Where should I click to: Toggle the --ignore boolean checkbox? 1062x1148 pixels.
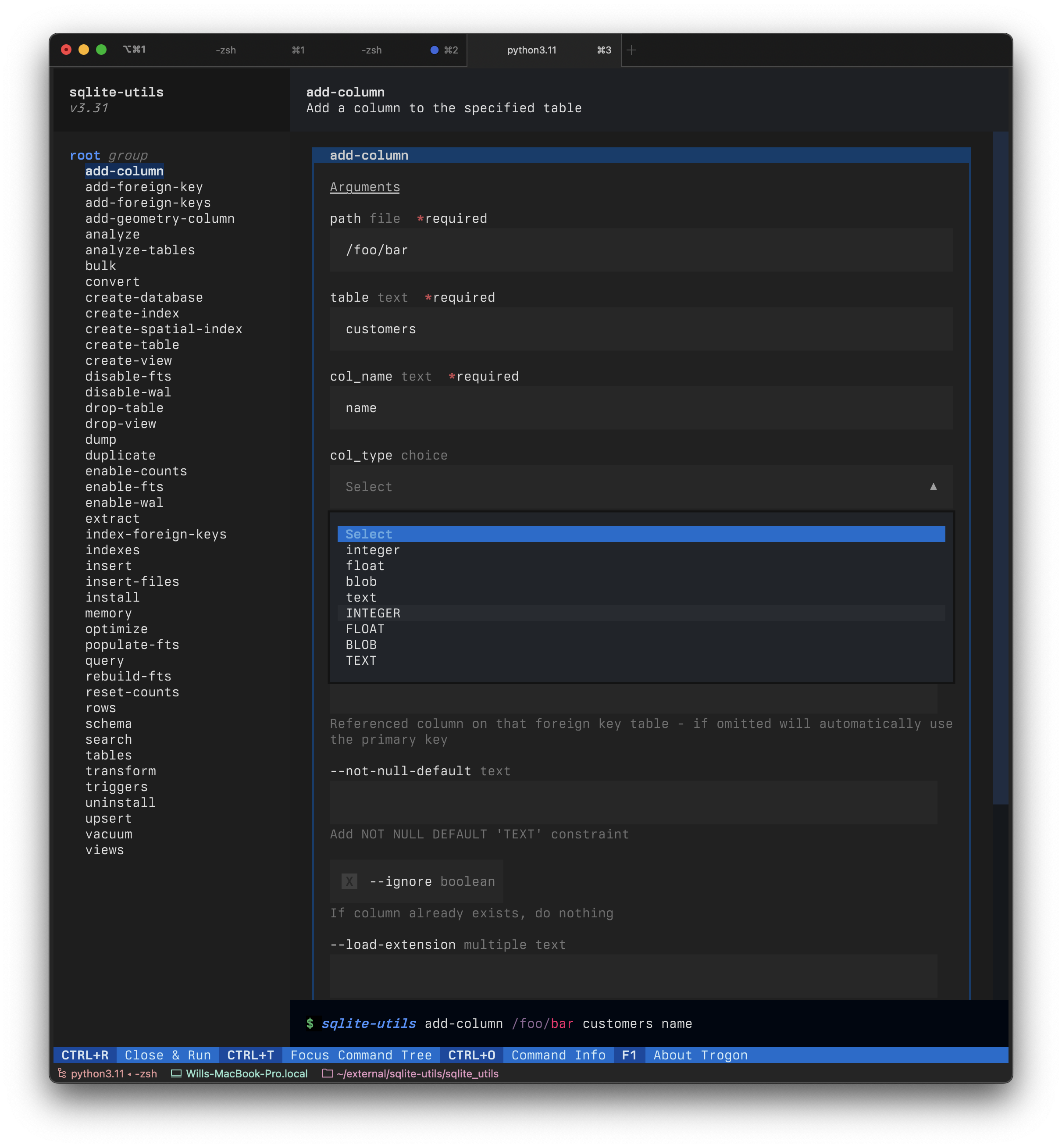tap(349, 881)
